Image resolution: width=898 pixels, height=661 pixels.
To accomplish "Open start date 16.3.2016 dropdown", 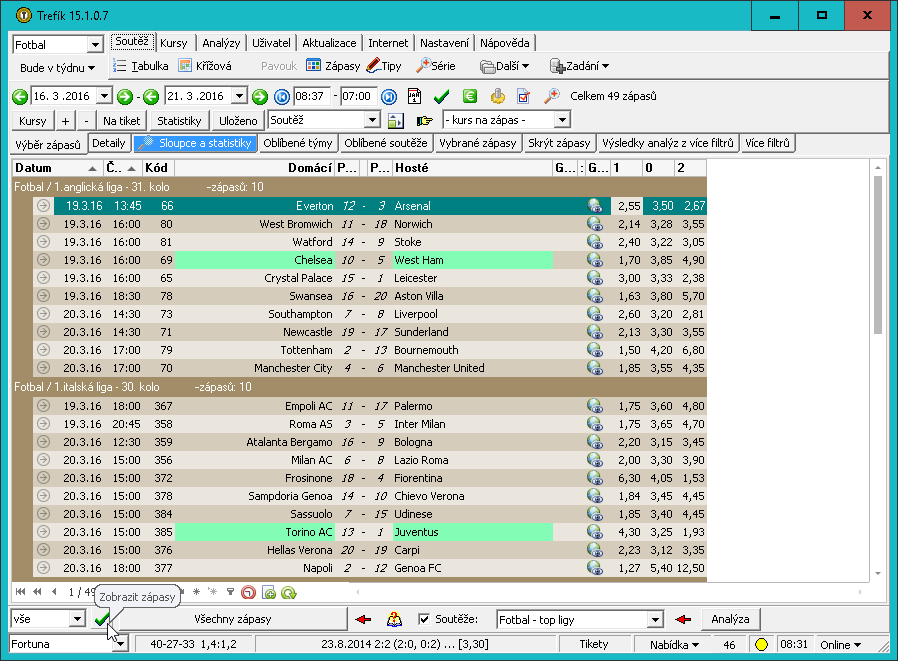I will 104,96.
